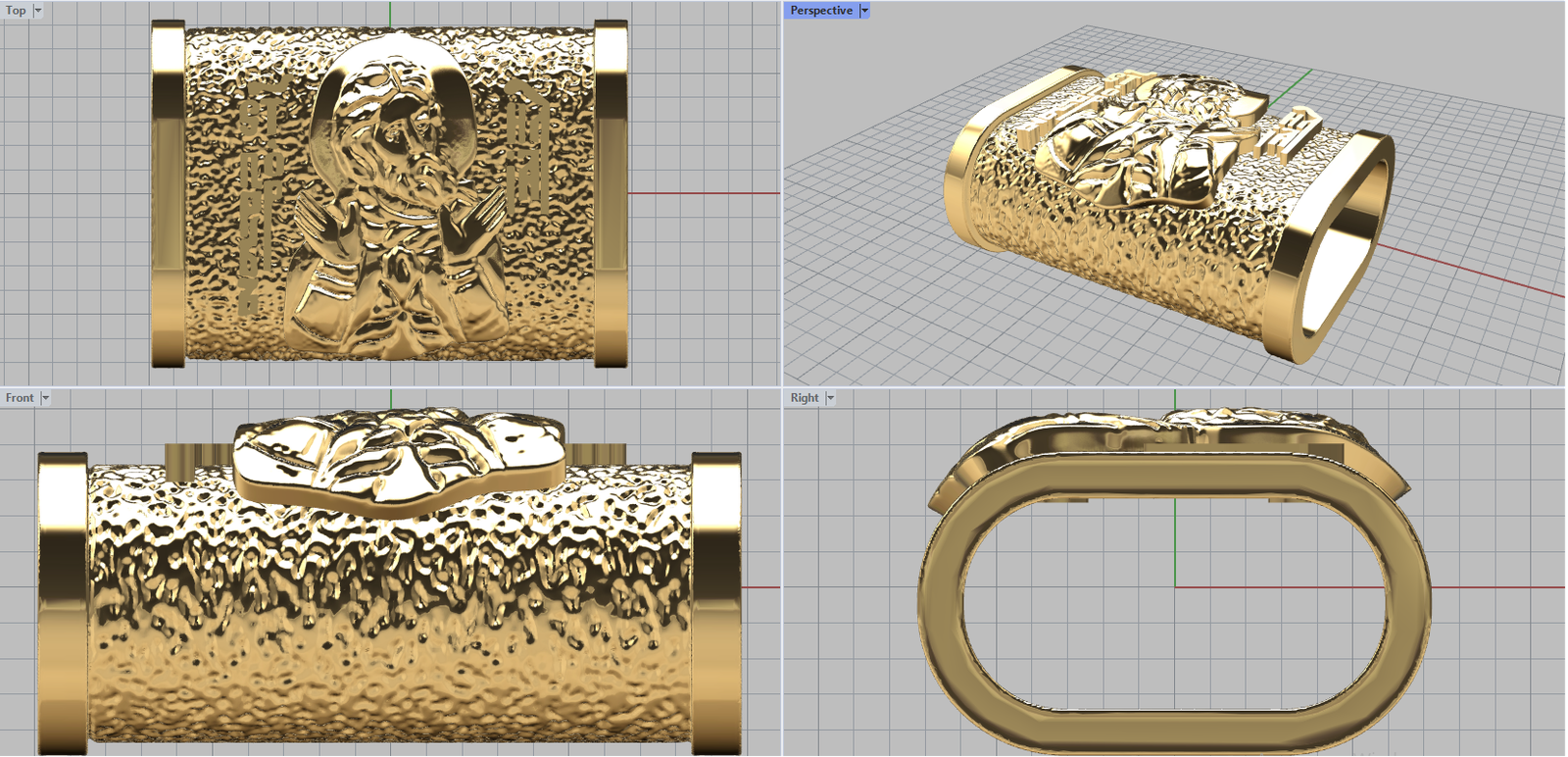
Task: Click the left flange in Front view
Action: [x=63, y=603]
